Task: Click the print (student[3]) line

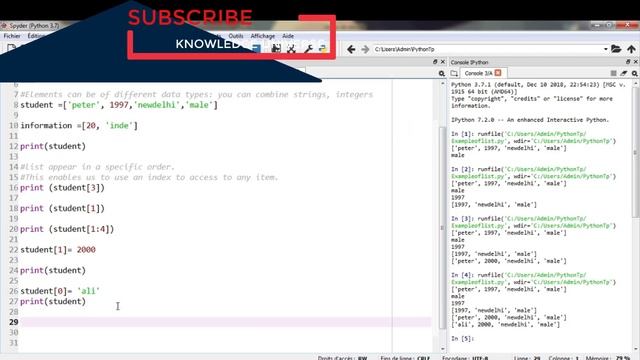Action: pyautogui.click(x=62, y=188)
